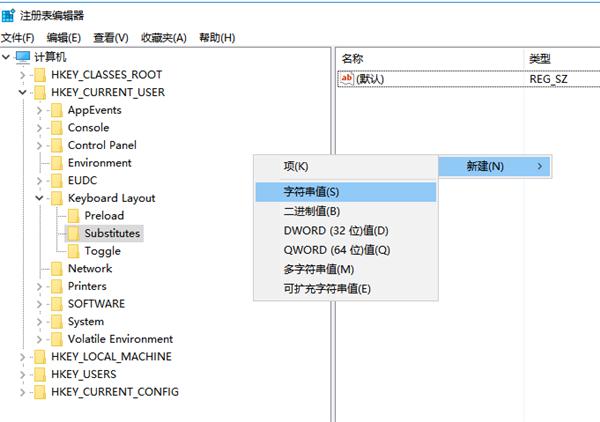Expand the HKEY_USERS node

click(23, 374)
